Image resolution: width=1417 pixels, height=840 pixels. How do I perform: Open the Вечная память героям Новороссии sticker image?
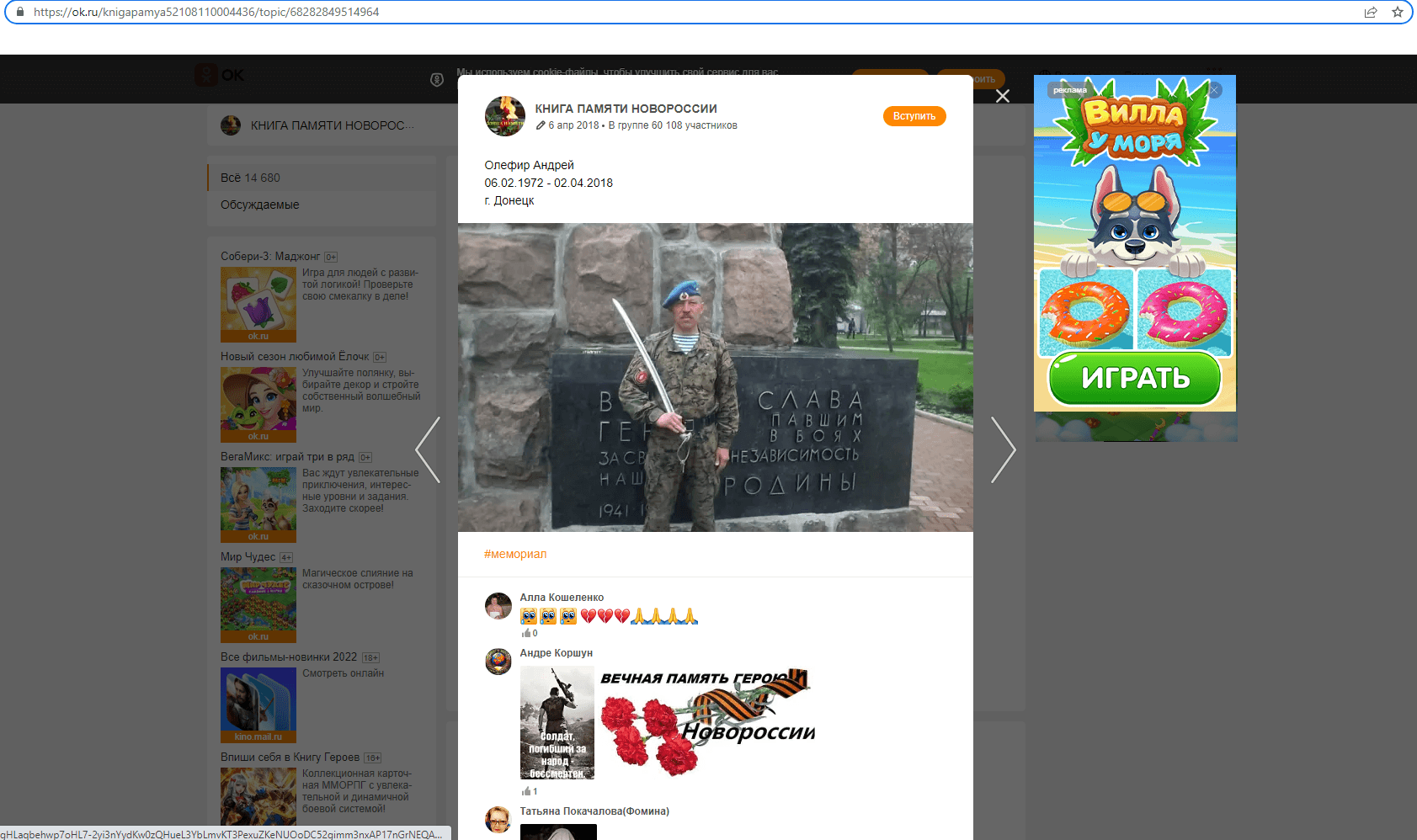coord(708,722)
